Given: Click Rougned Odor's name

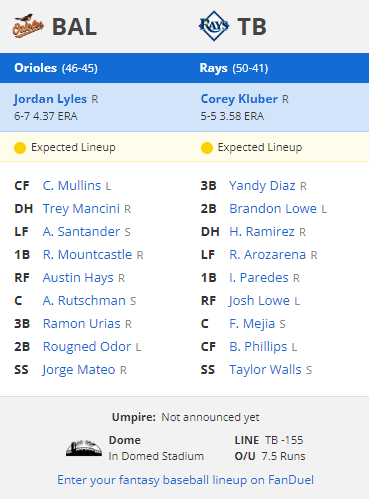Looking at the screenshot, I should [x=87, y=347].
